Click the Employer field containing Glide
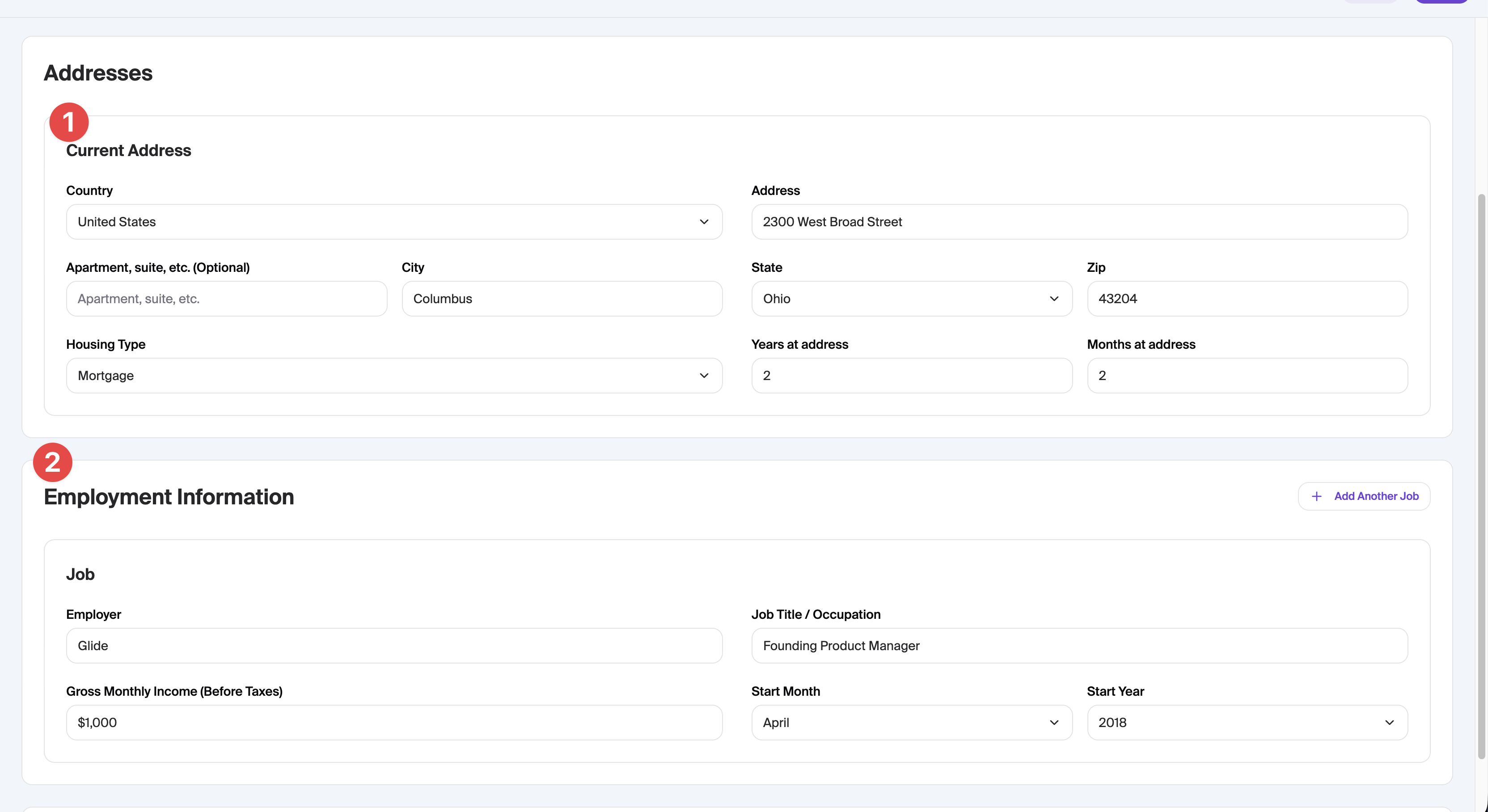Viewport: 1488px width, 812px height. (394, 646)
